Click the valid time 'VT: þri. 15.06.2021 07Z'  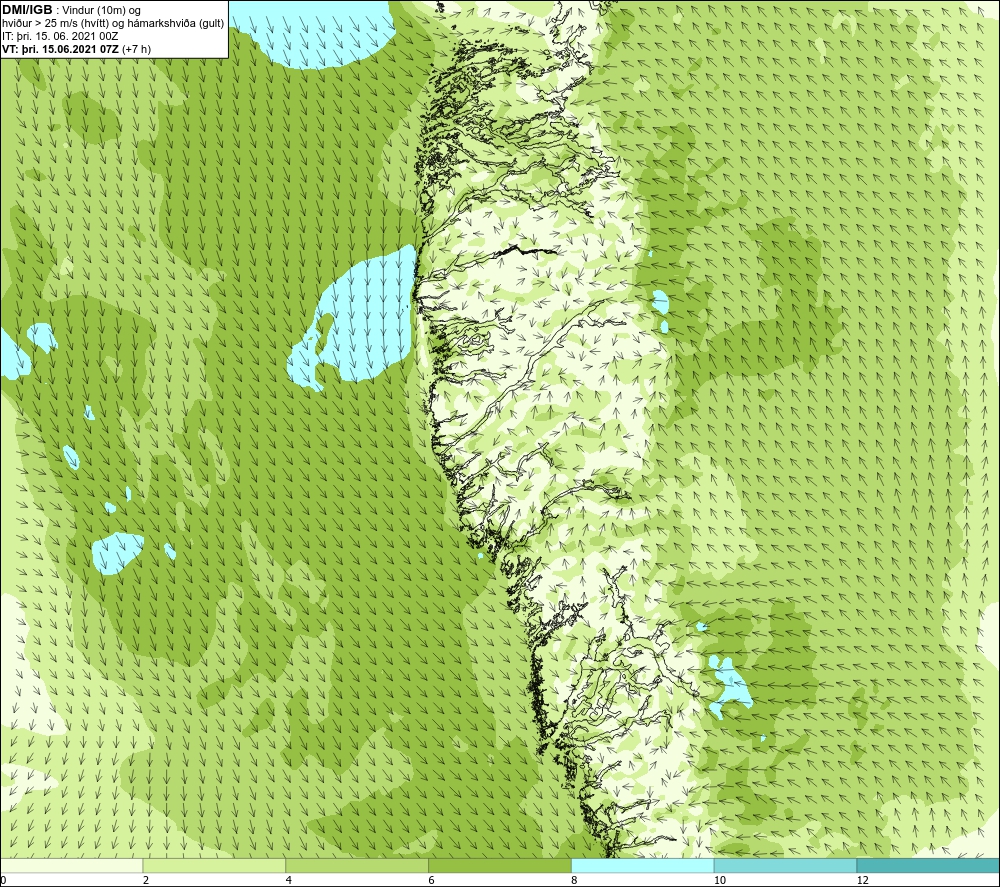(61, 49)
